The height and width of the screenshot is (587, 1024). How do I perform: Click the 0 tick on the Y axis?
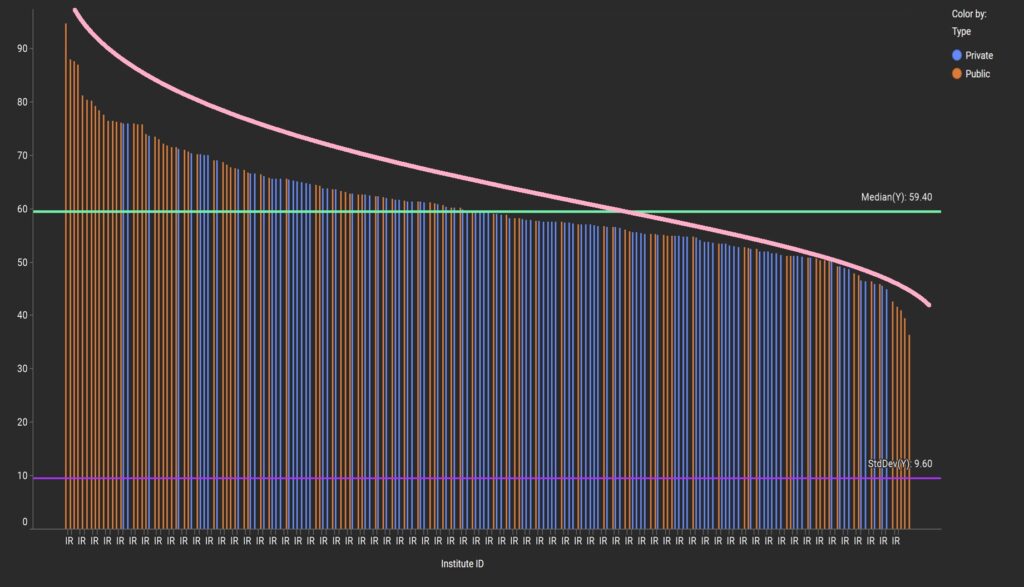(25, 522)
